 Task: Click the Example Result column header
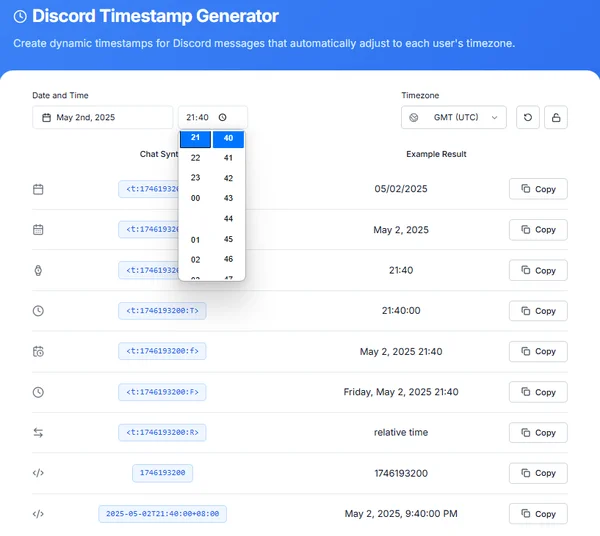click(436, 154)
